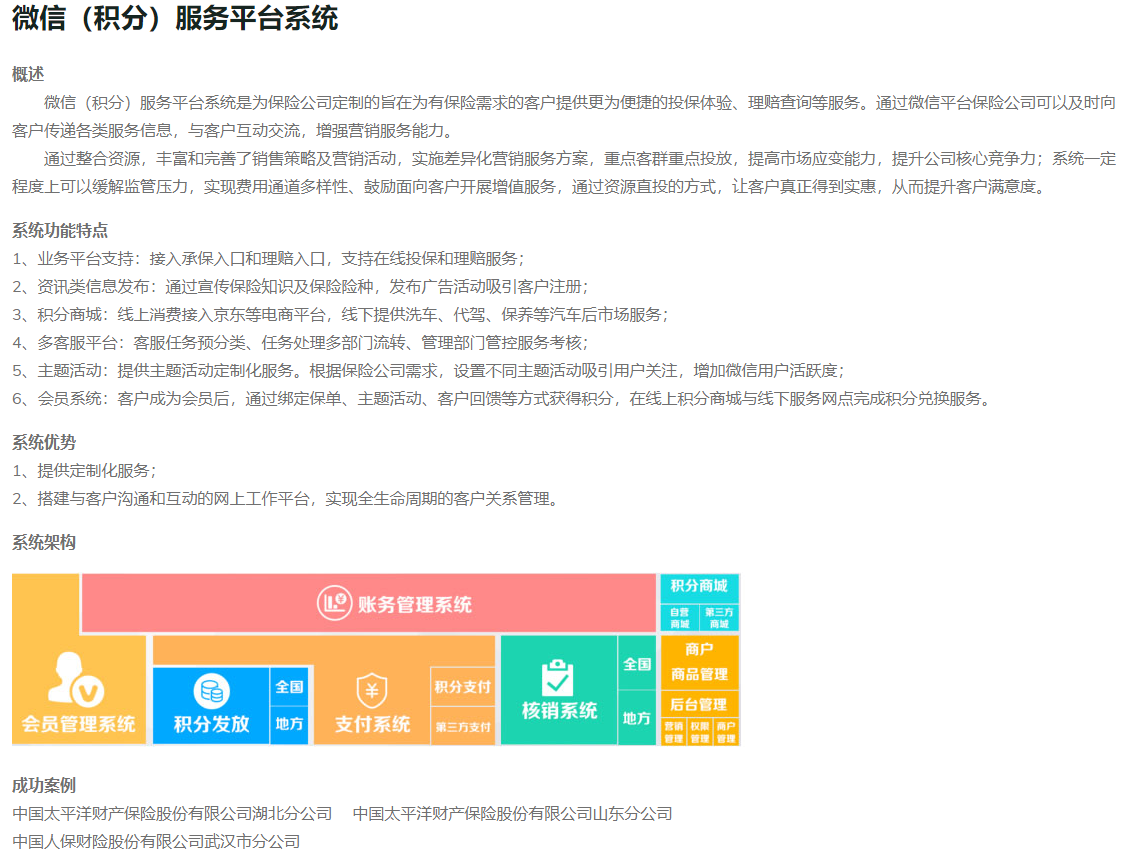
Task: Select 第三方支付 in payment system
Action: click(x=462, y=727)
